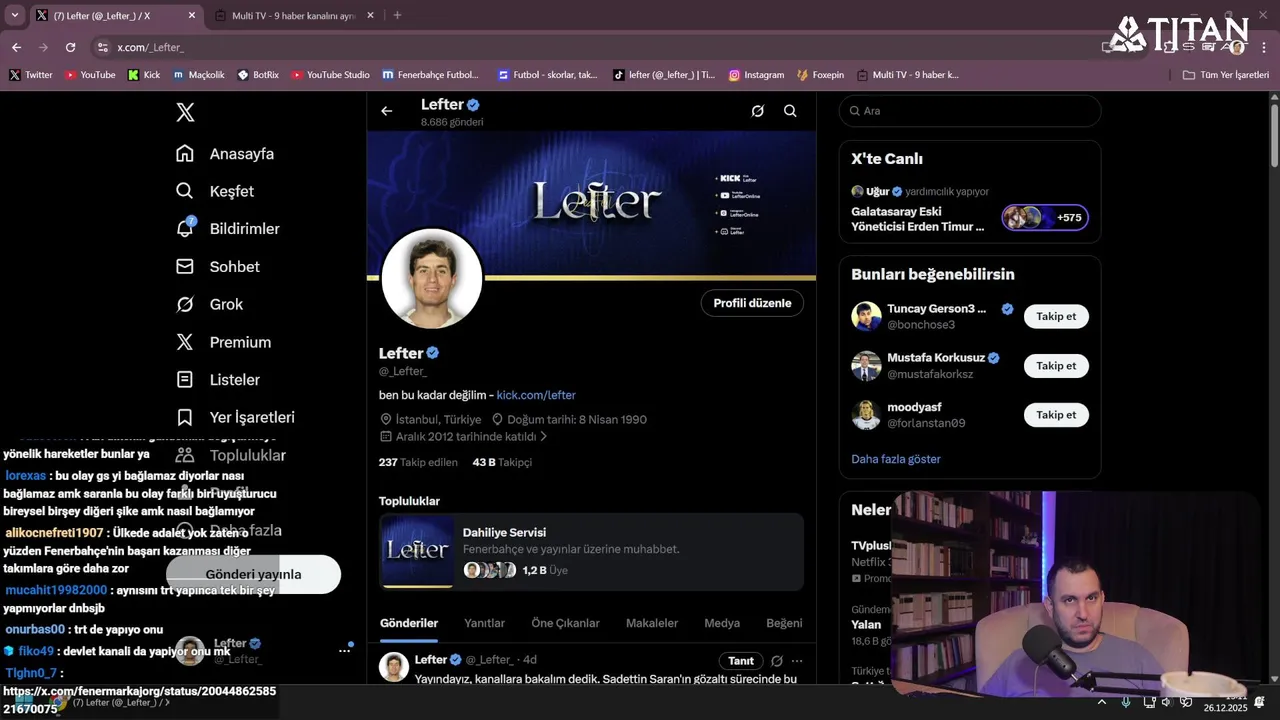Expand join date details chevron

544,437
